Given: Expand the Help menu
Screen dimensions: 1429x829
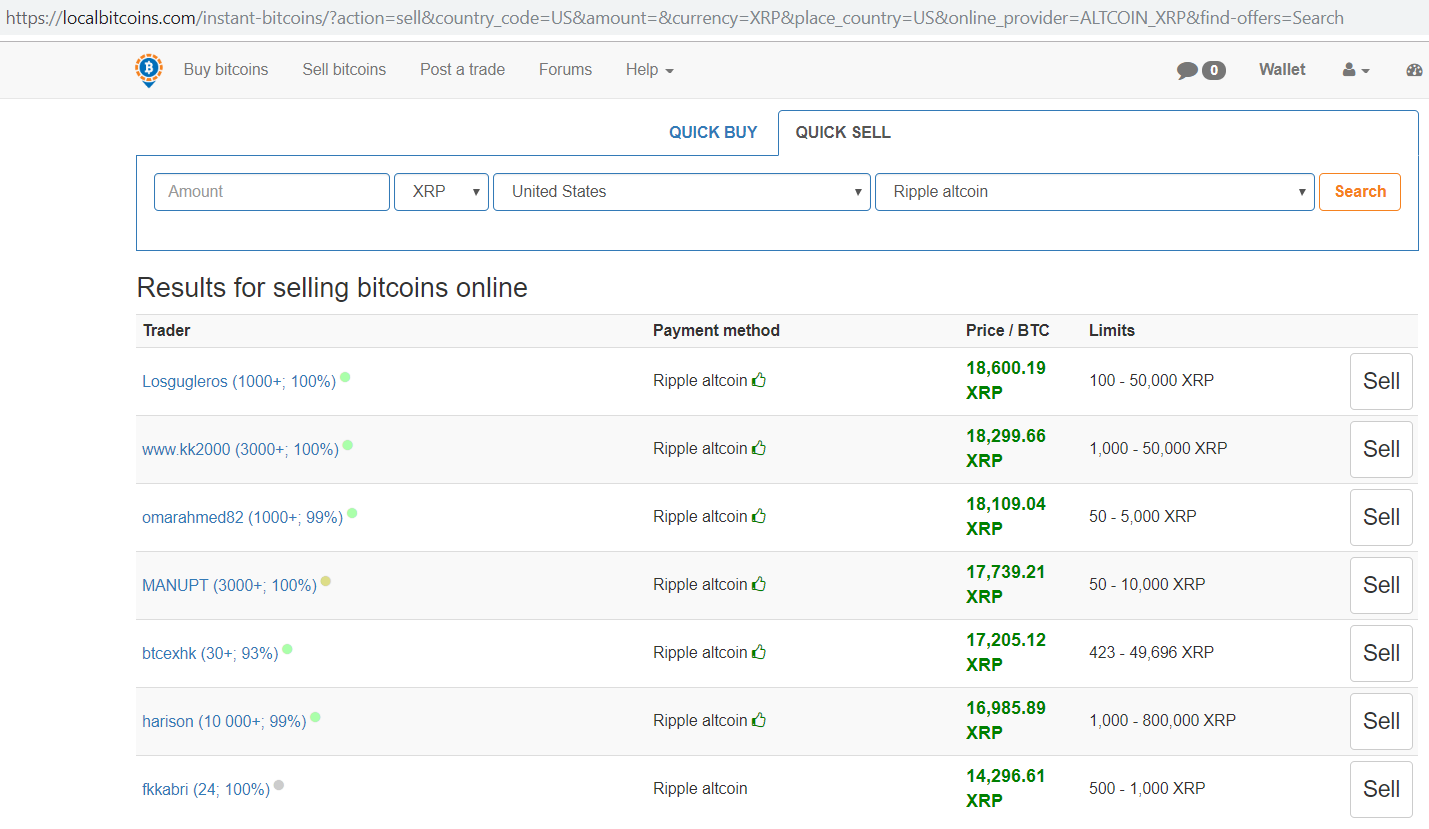Looking at the screenshot, I should coord(650,70).
